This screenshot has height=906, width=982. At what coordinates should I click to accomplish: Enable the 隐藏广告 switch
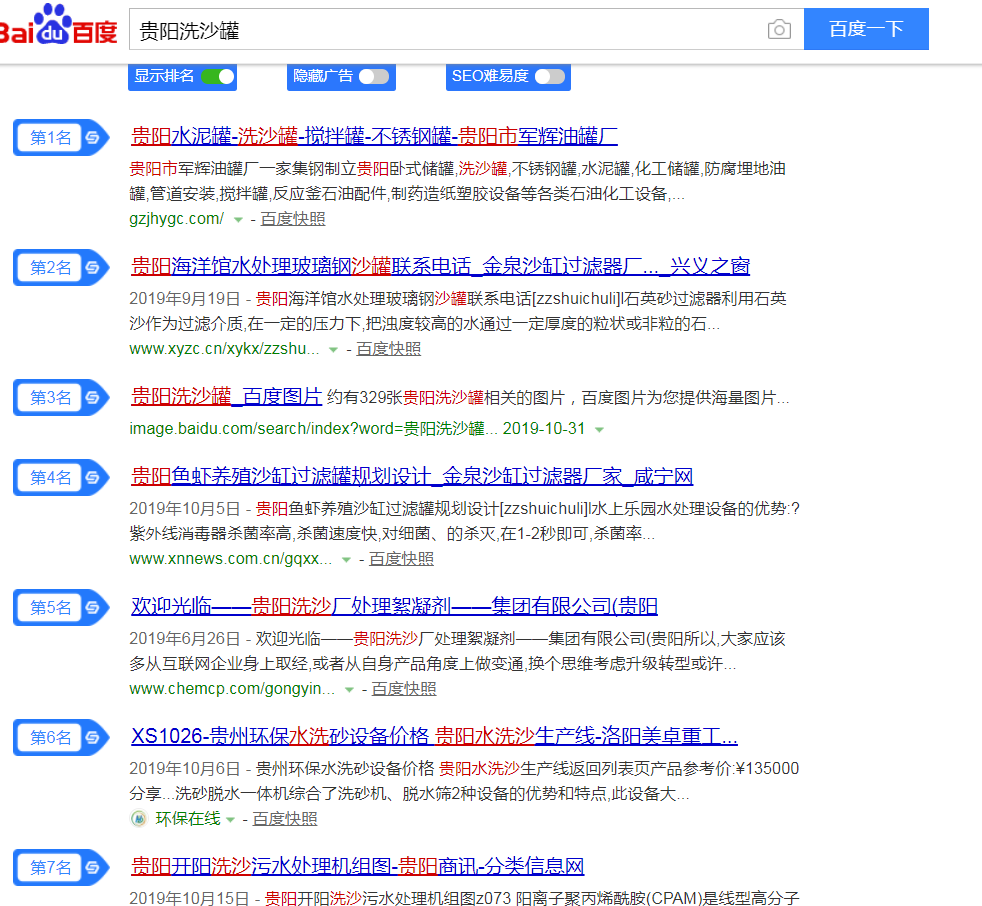tap(374, 76)
